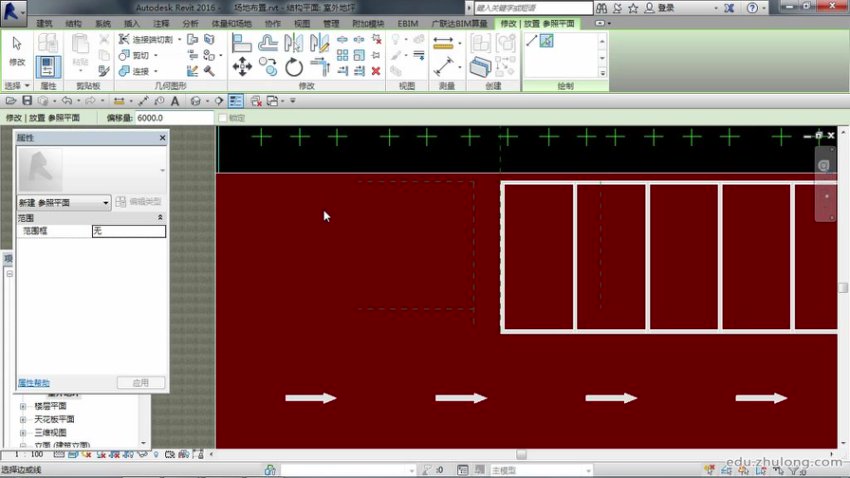The width and height of the screenshot is (850, 478).
Task: Click the keyword search input field
Action: [x=533, y=8]
